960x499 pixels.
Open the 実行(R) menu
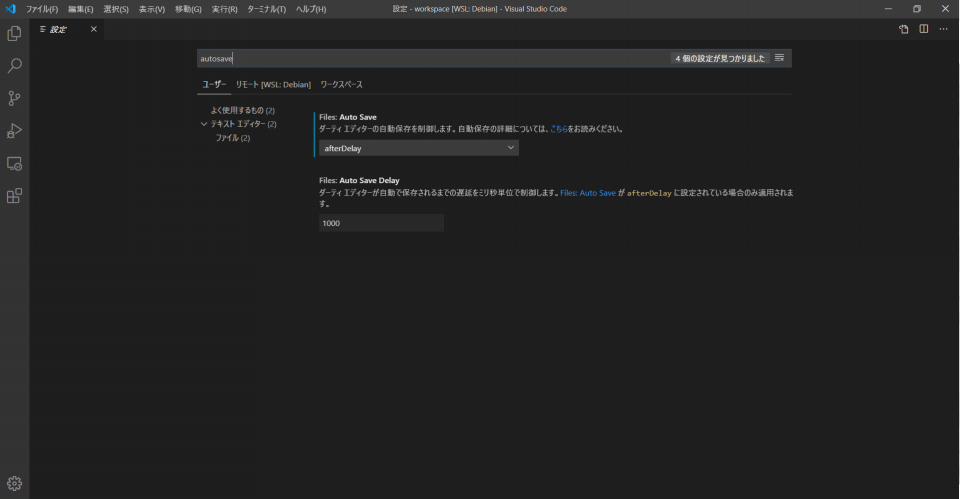pyautogui.click(x=224, y=9)
